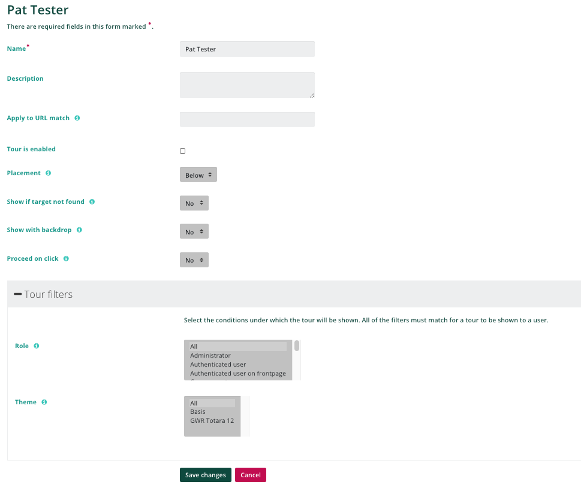This screenshot has height=498, width=582.
Task: Open help icon next to Theme
Action: pyautogui.click(x=44, y=402)
